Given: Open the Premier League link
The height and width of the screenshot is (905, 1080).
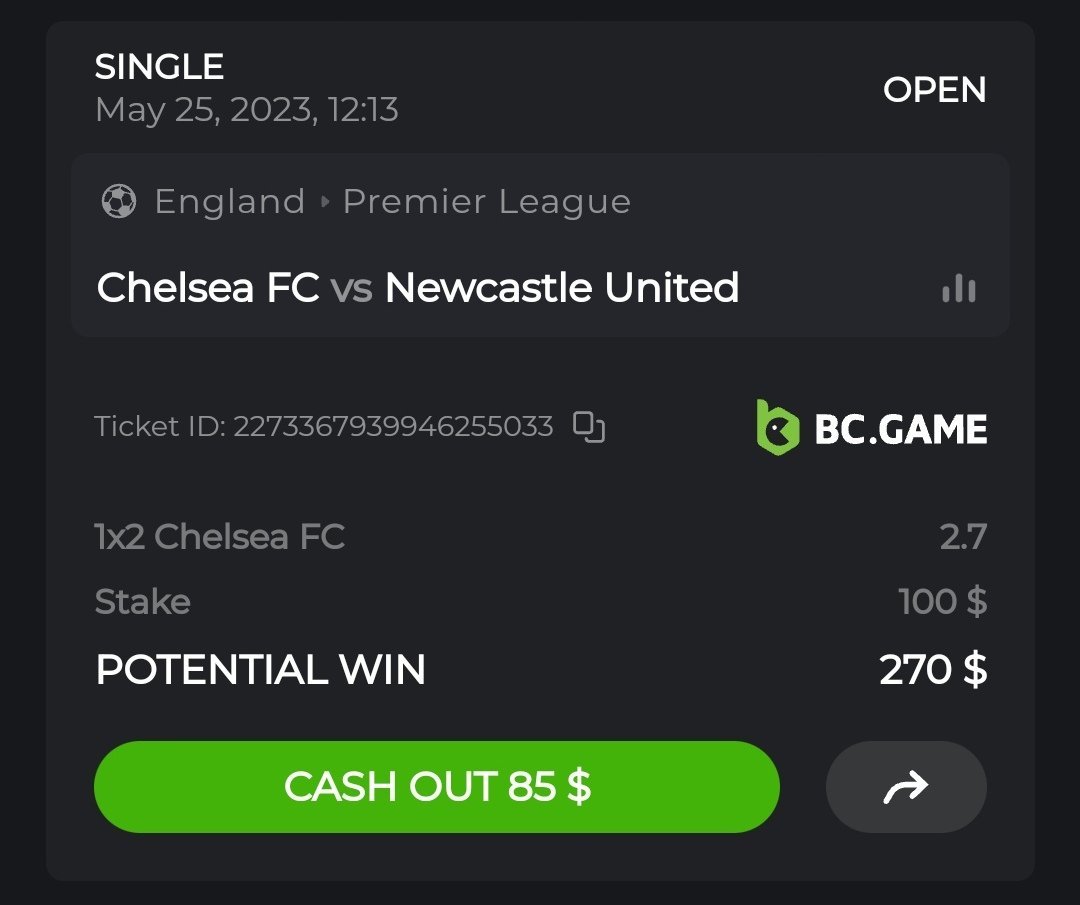Looking at the screenshot, I should [x=487, y=202].
